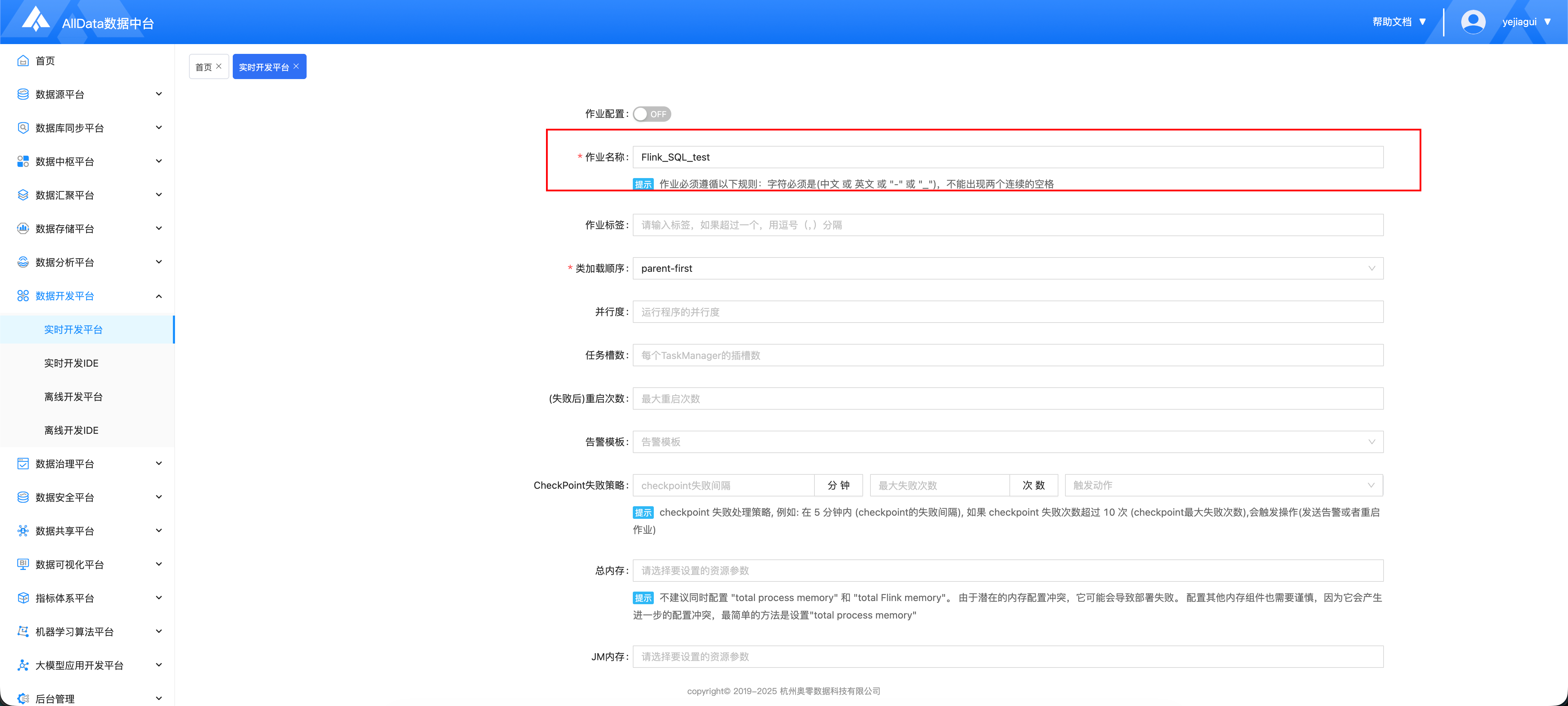Open 离线开发平台 in the sidebar

click(x=73, y=397)
